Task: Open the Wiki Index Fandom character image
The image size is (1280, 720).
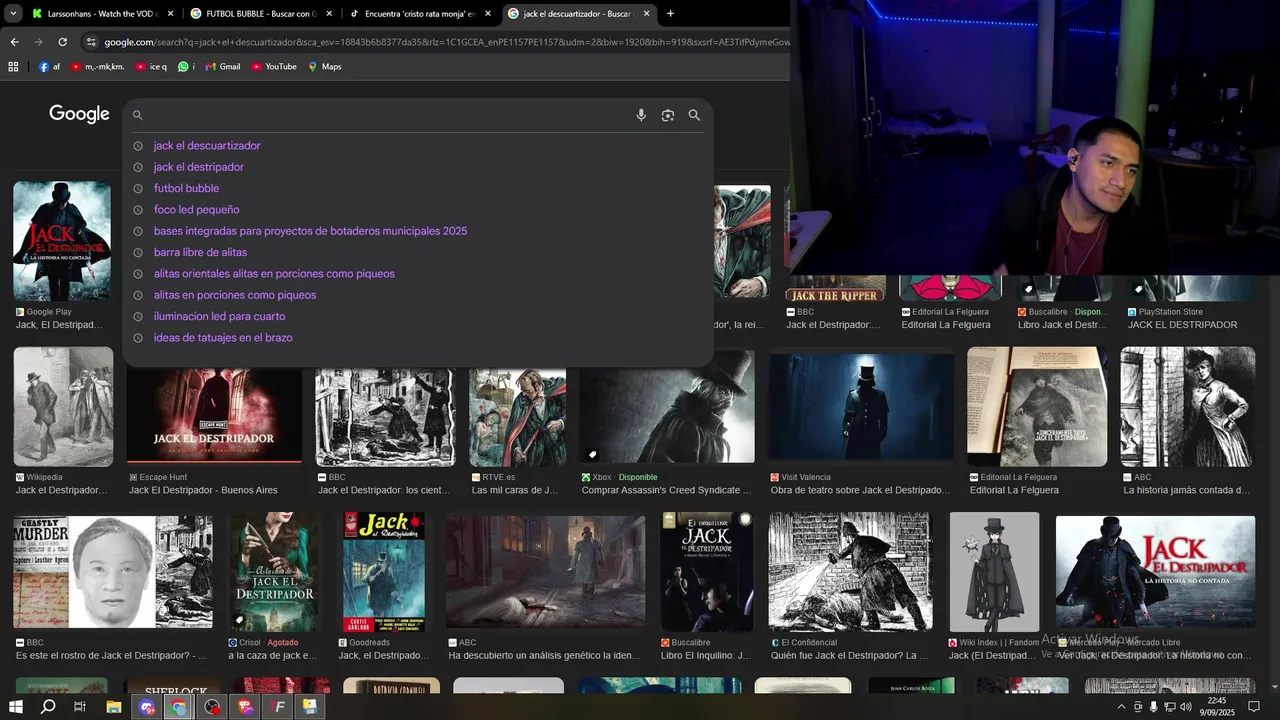Action: click(994, 572)
